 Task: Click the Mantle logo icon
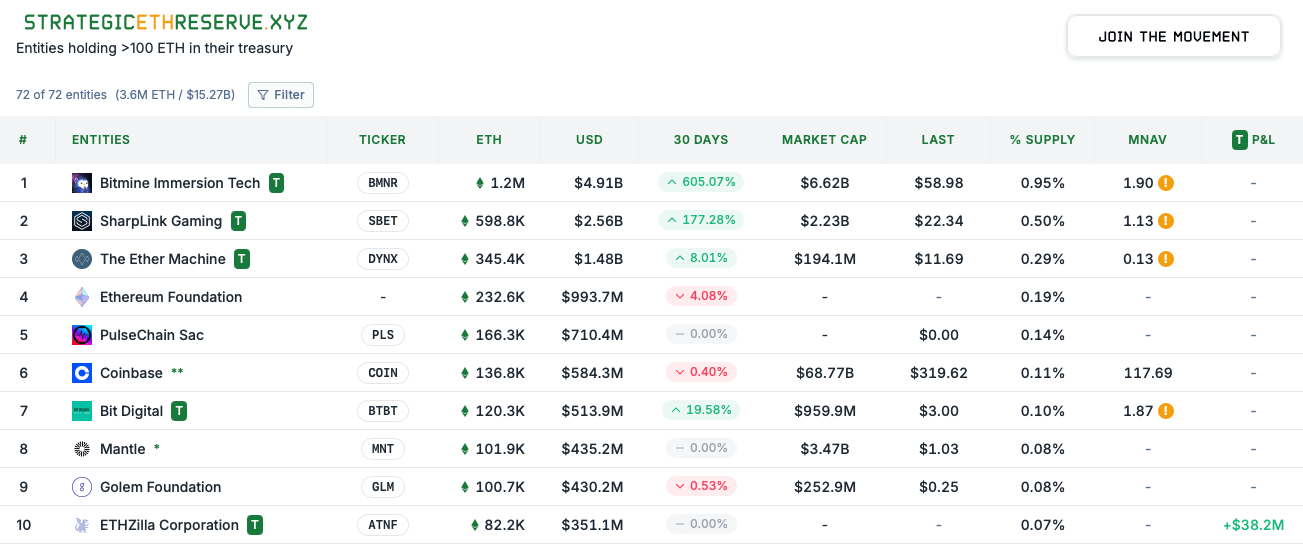tap(82, 449)
